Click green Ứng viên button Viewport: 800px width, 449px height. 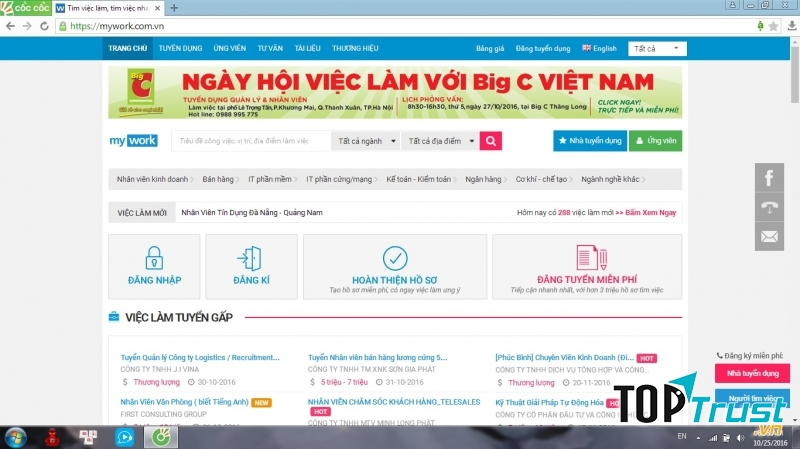tap(656, 141)
